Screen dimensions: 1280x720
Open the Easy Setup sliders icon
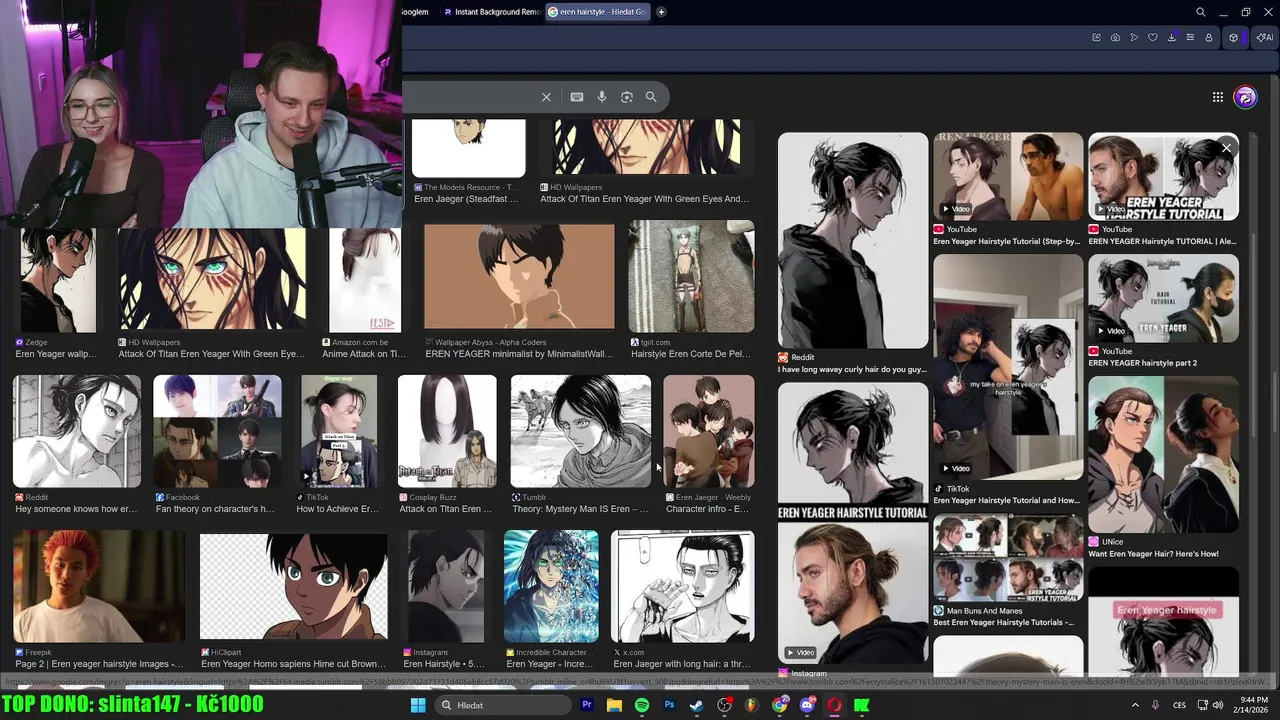pos(1190,38)
